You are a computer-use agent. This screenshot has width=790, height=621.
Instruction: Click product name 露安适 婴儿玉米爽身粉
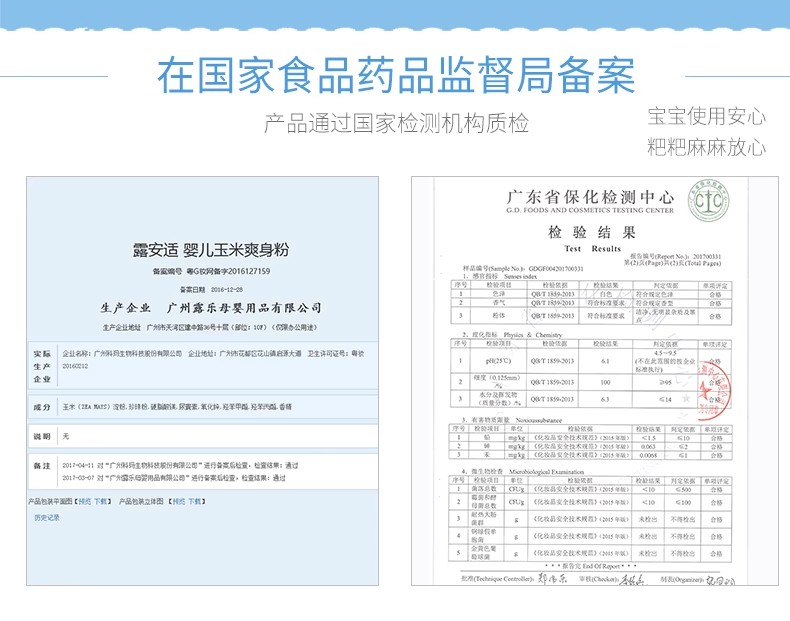click(x=211, y=250)
